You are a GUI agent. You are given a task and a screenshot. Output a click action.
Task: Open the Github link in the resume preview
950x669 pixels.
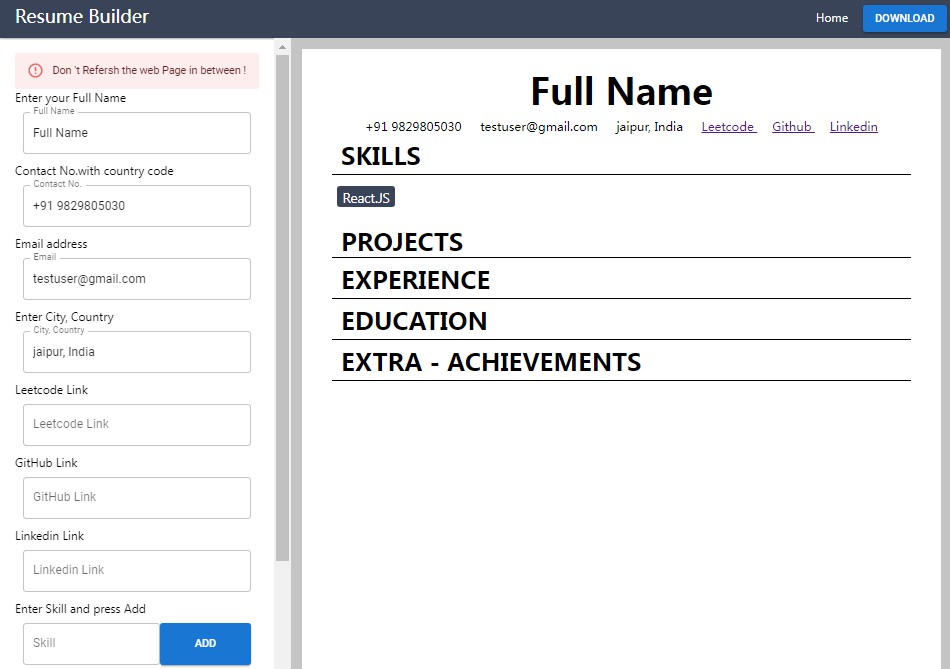(x=792, y=126)
